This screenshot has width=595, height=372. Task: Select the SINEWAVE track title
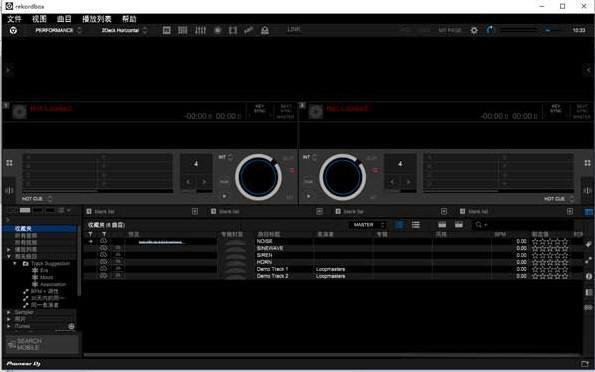pyautogui.click(x=270, y=248)
